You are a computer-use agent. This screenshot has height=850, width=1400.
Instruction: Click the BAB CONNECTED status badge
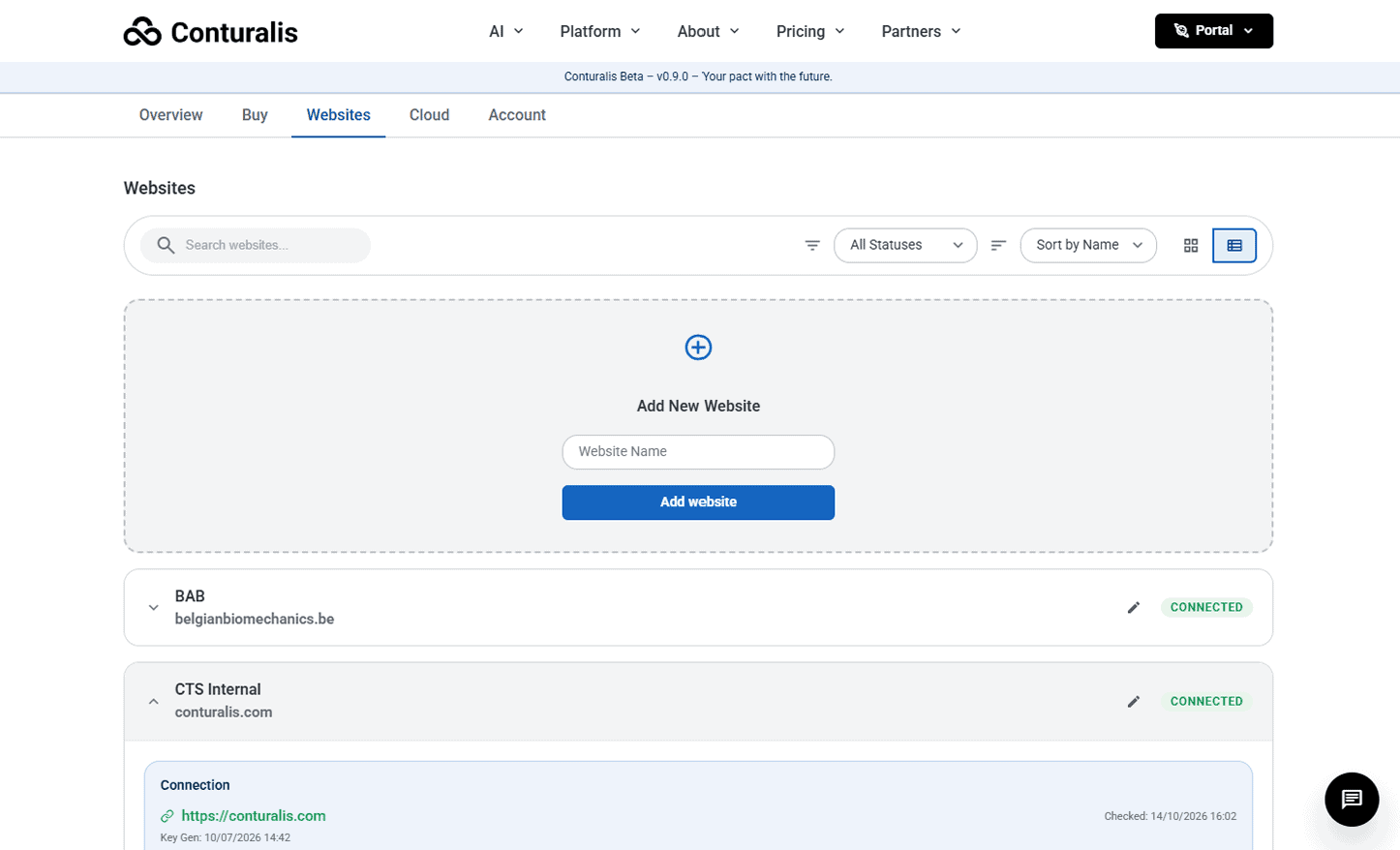[1206, 608]
